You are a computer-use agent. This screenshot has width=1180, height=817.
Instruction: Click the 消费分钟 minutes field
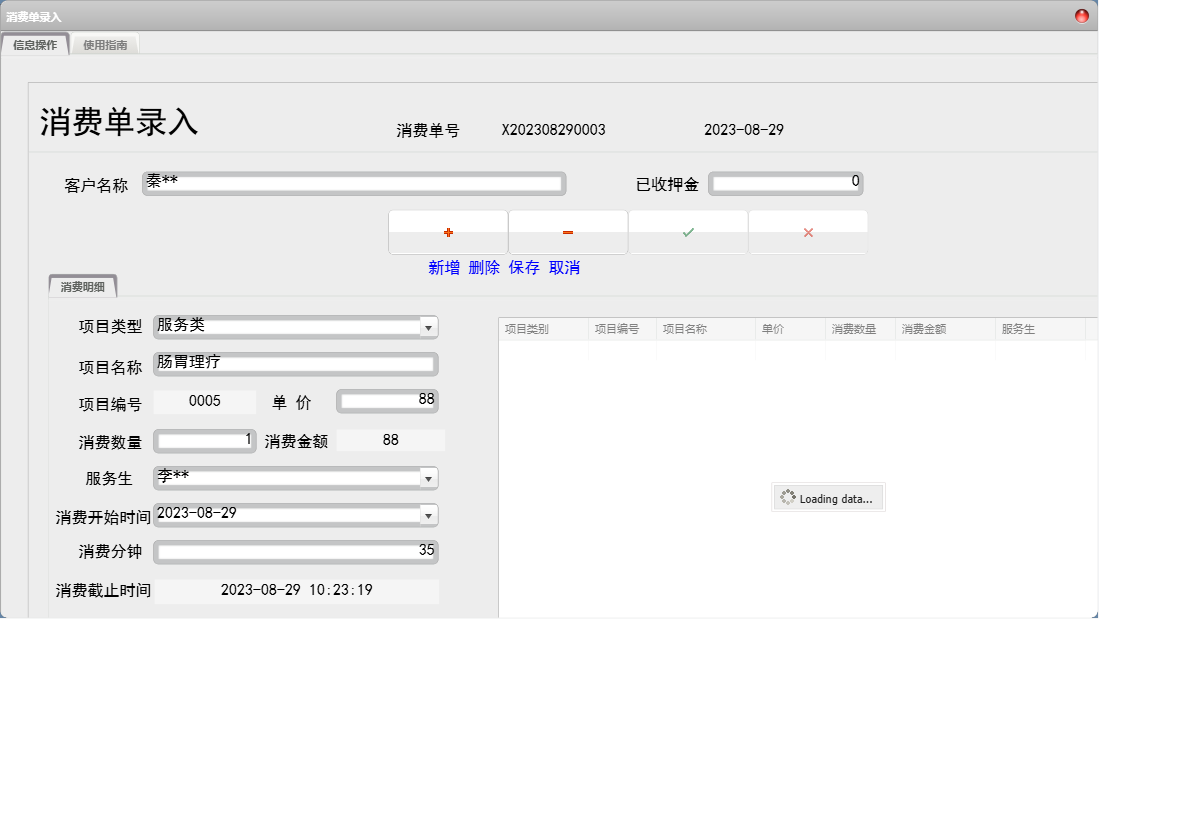[295, 552]
